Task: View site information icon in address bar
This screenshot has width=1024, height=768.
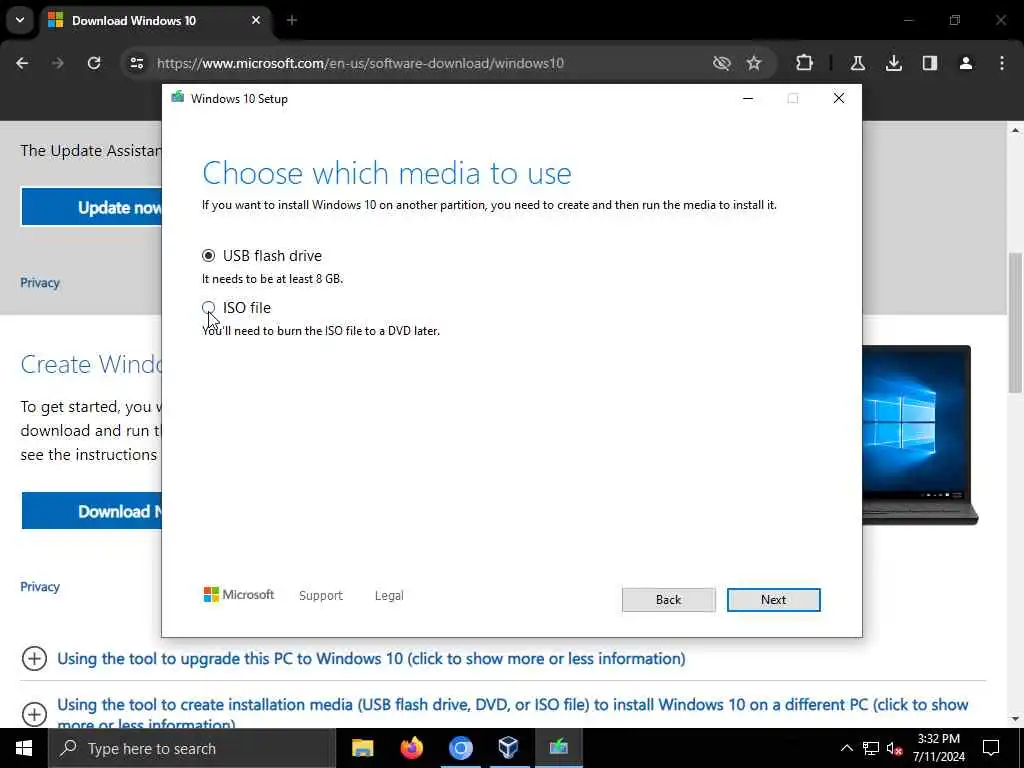Action: (x=136, y=63)
